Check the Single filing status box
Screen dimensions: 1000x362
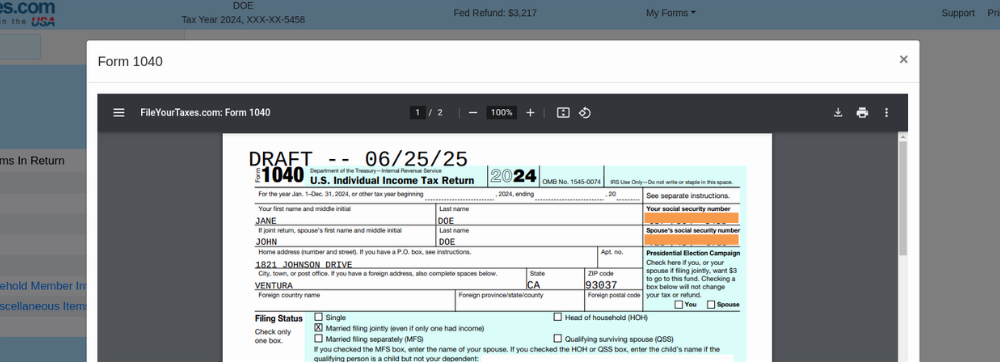point(318,317)
